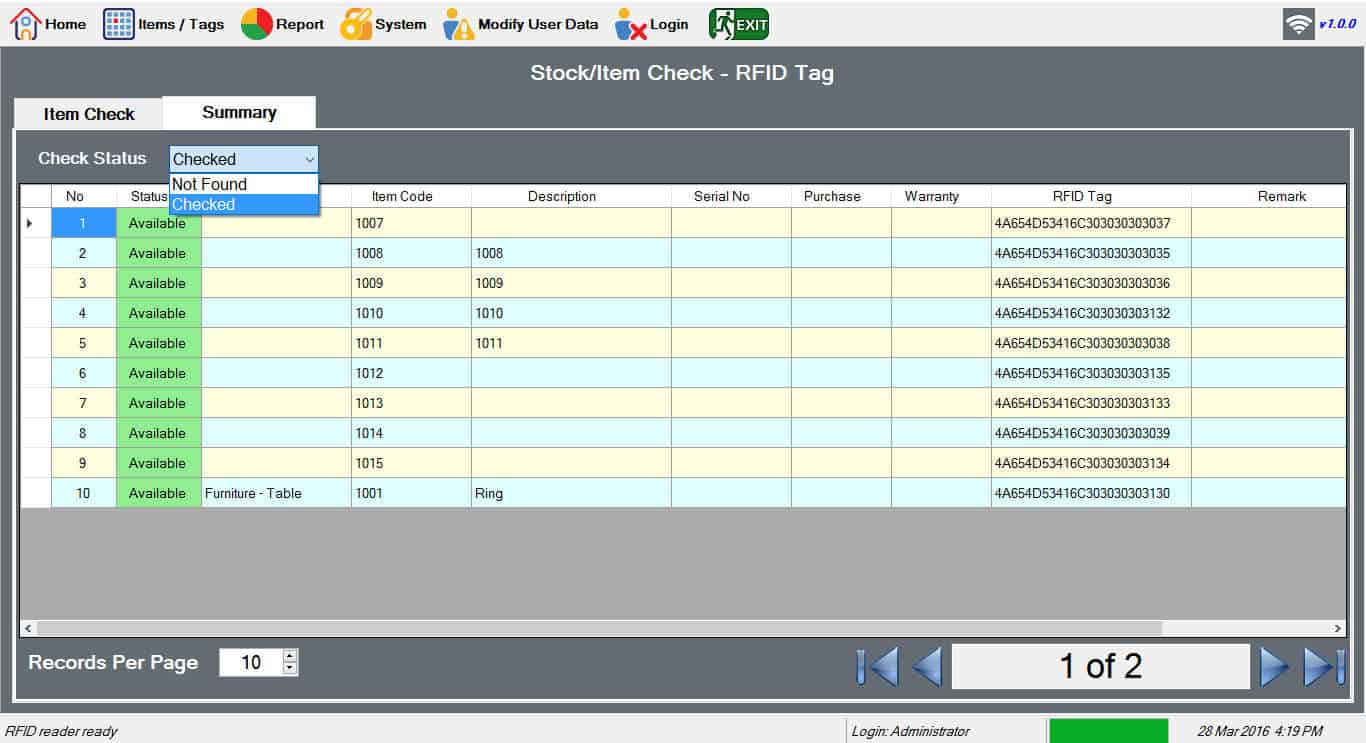Click the green EXIT icon
1366x743 pixels.
click(739, 24)
